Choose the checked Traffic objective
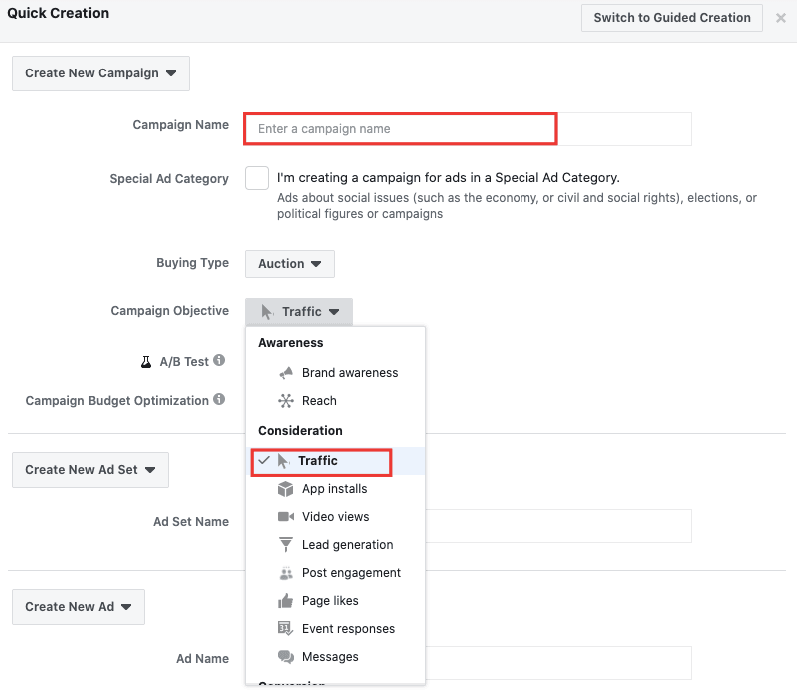Viewport: 797px width, 692px height. [335, 461]
